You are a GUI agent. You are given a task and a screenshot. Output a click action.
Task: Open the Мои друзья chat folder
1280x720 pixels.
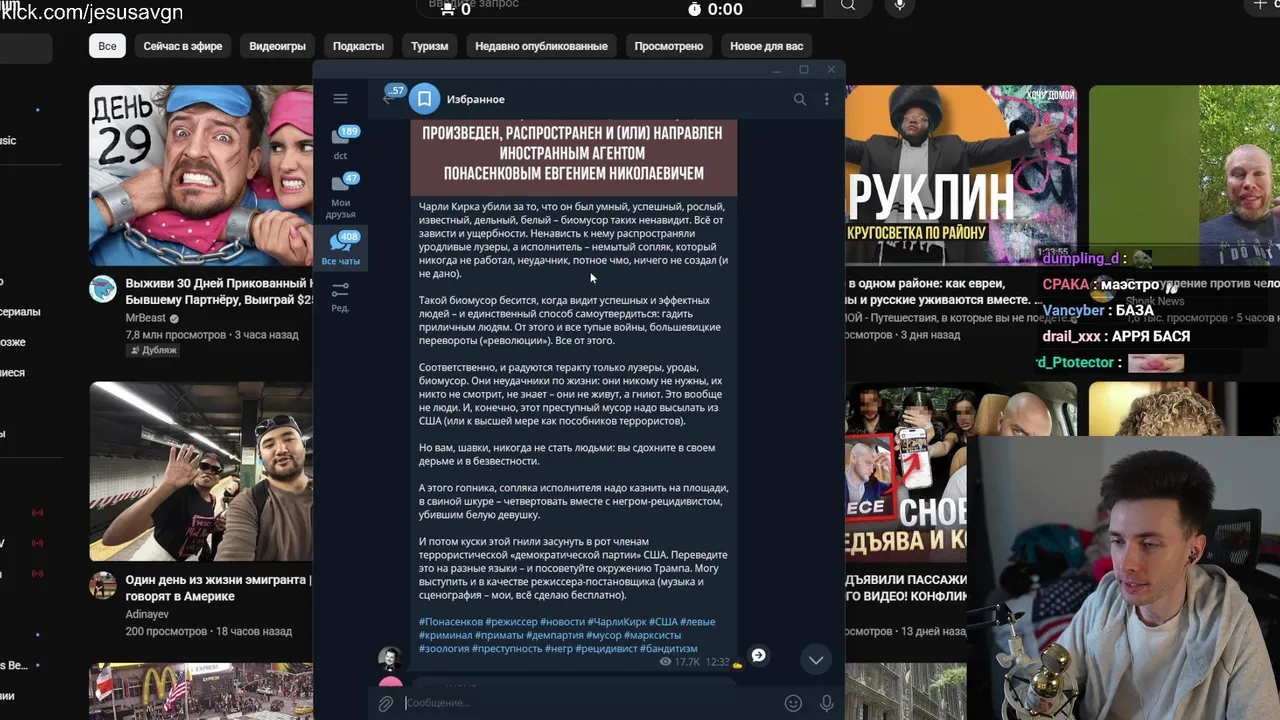pyautogui.click(x=340, y=196)
